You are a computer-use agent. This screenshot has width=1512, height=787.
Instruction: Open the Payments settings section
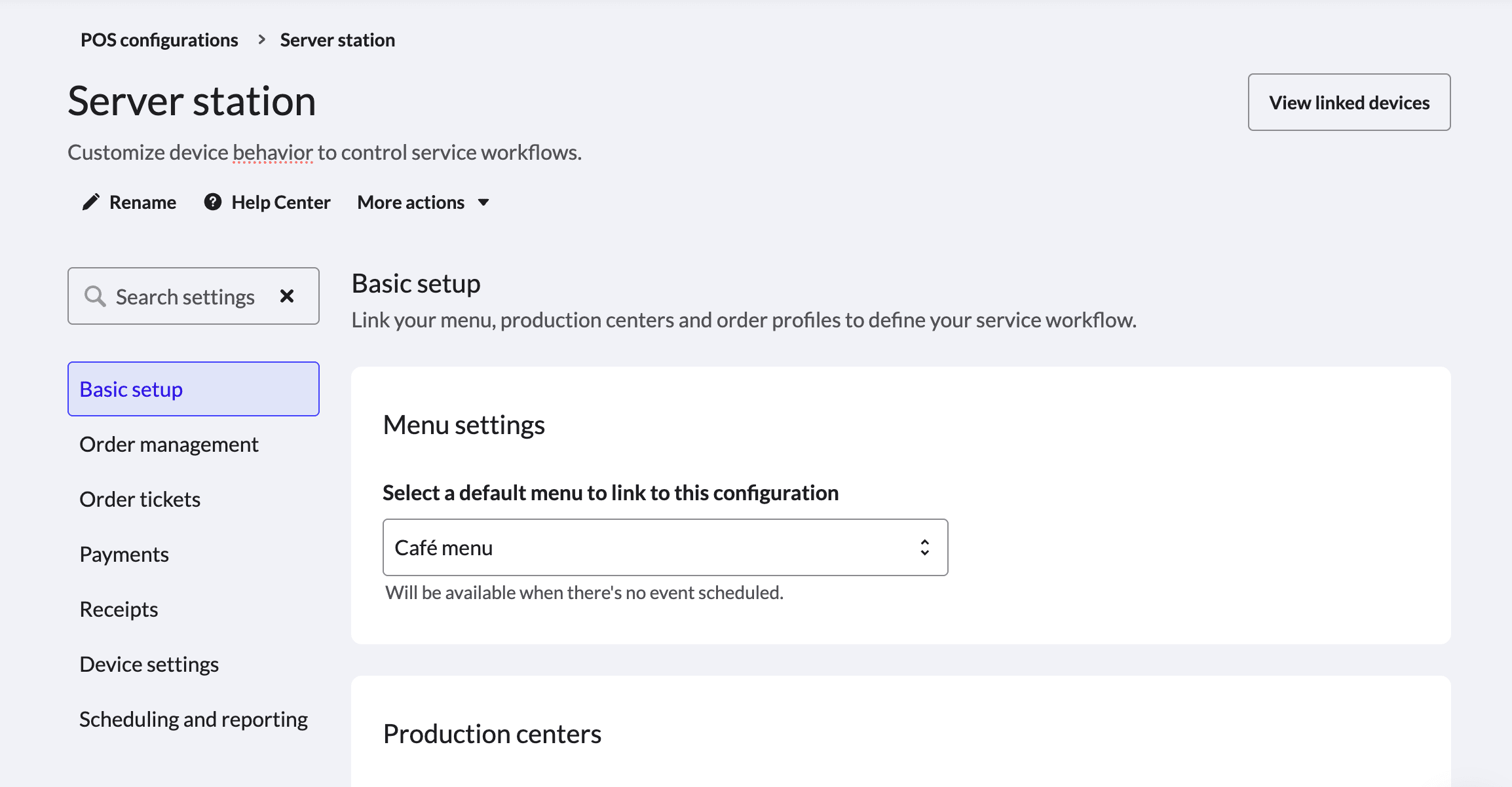click(x=124, y=555)
